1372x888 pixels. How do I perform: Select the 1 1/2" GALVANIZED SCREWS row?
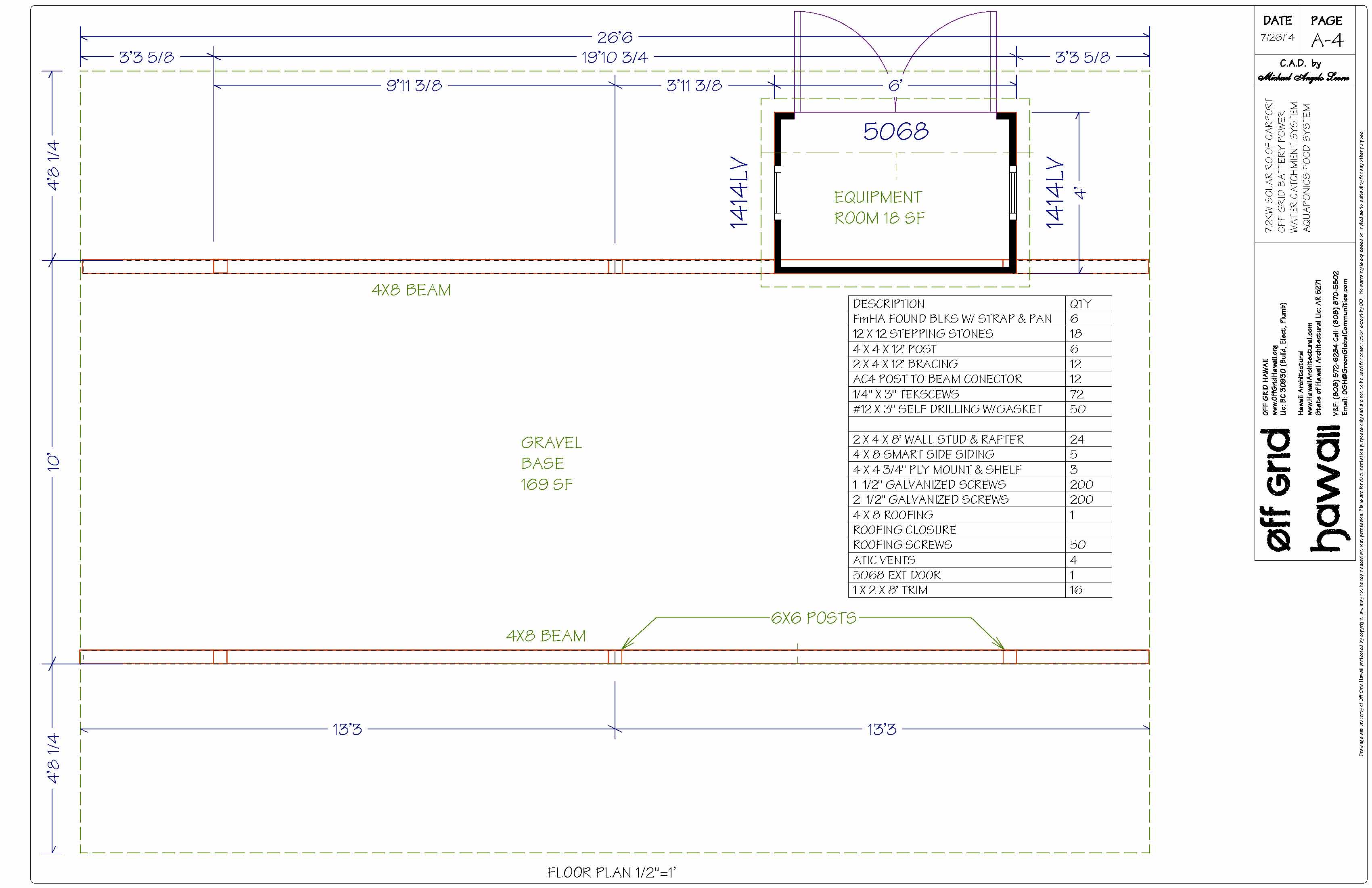pos(979,484)
